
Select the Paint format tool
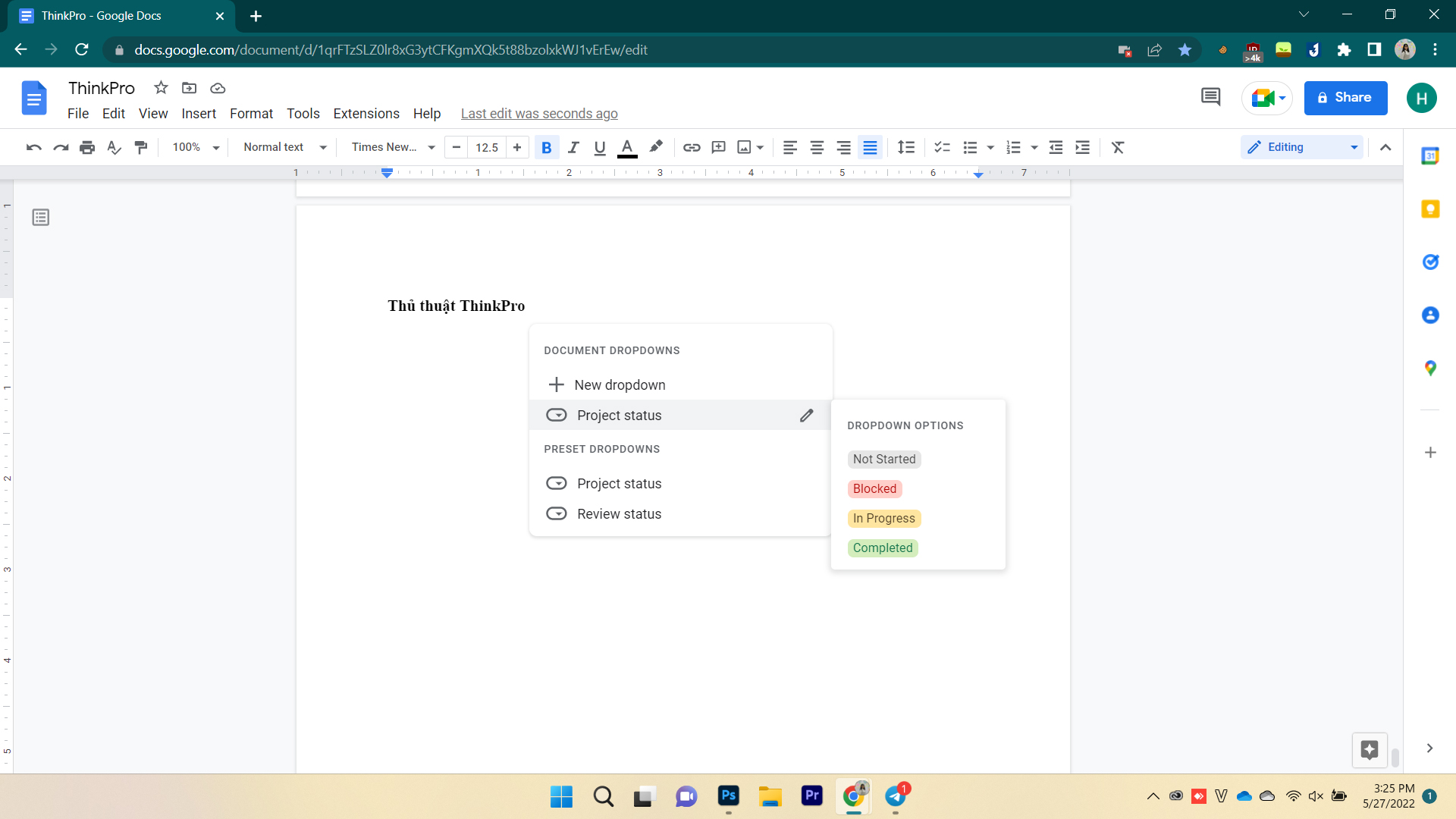tap(141, 147)
